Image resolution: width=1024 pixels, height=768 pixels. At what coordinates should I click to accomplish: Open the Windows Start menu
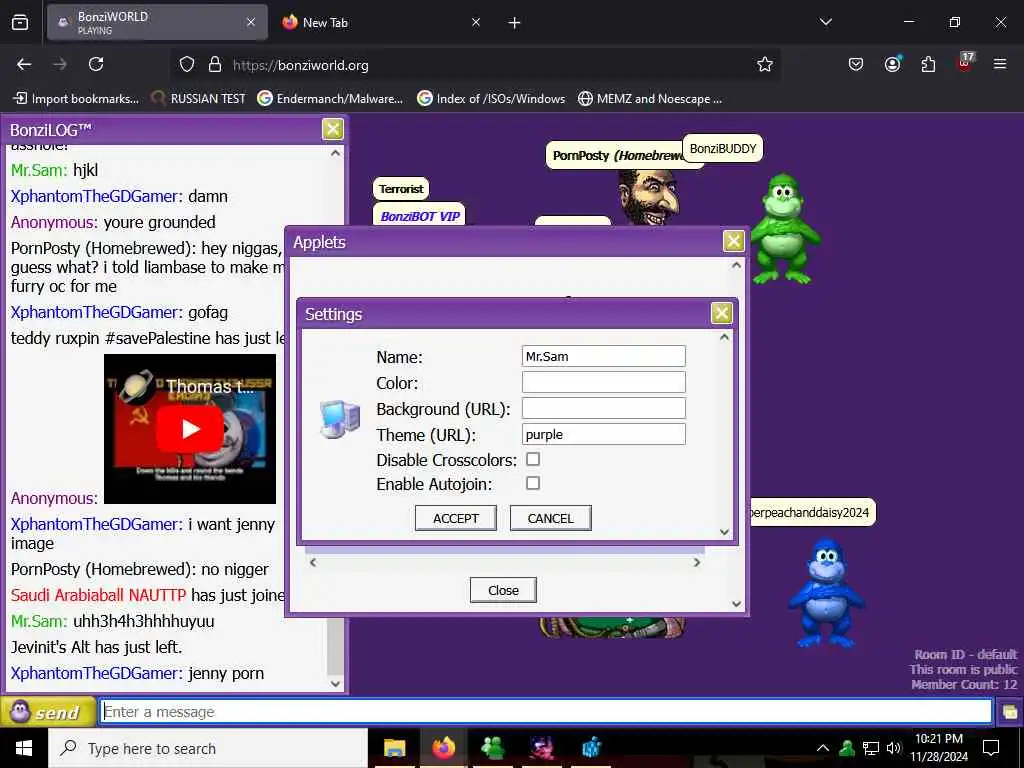(x=24, y=748)
